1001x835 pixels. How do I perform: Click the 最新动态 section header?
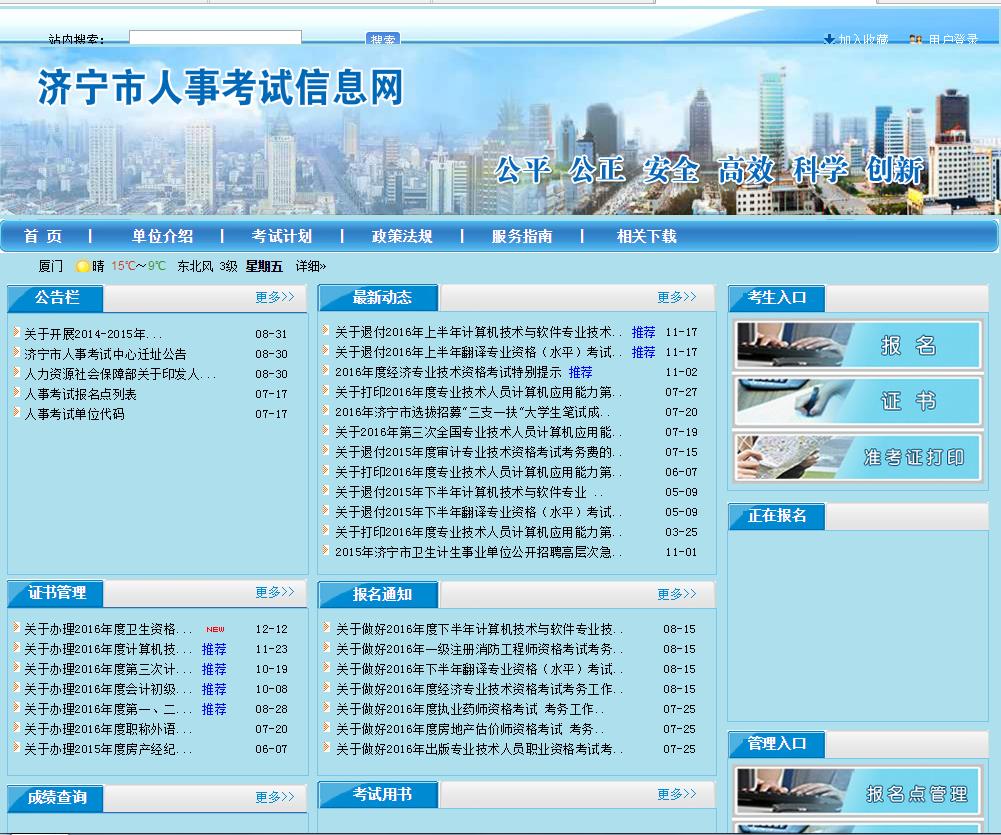click(381, 297)
